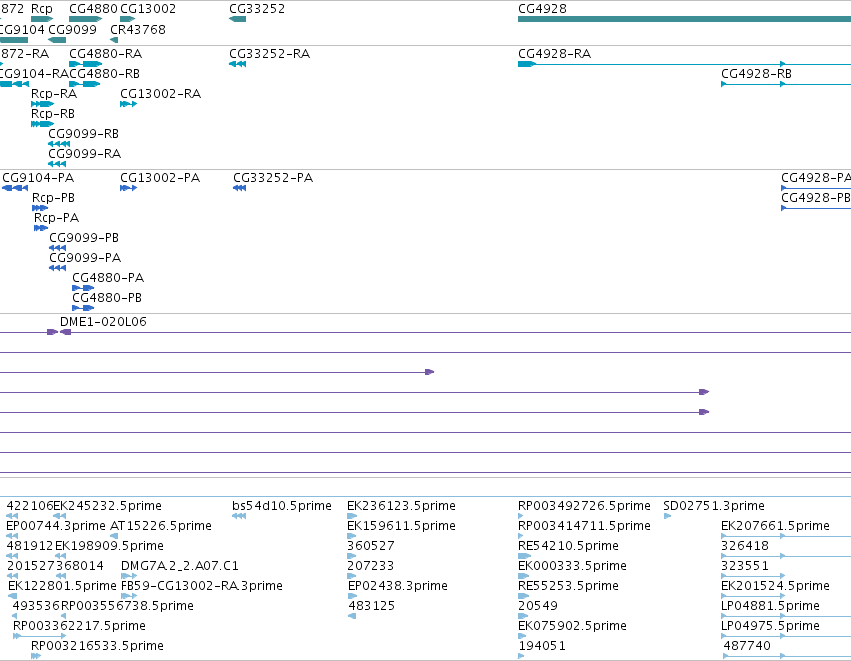This screenshot has width=851, height=661.
Task: Open the CG4928-PB protein label
Action: [x=816, y=198]
